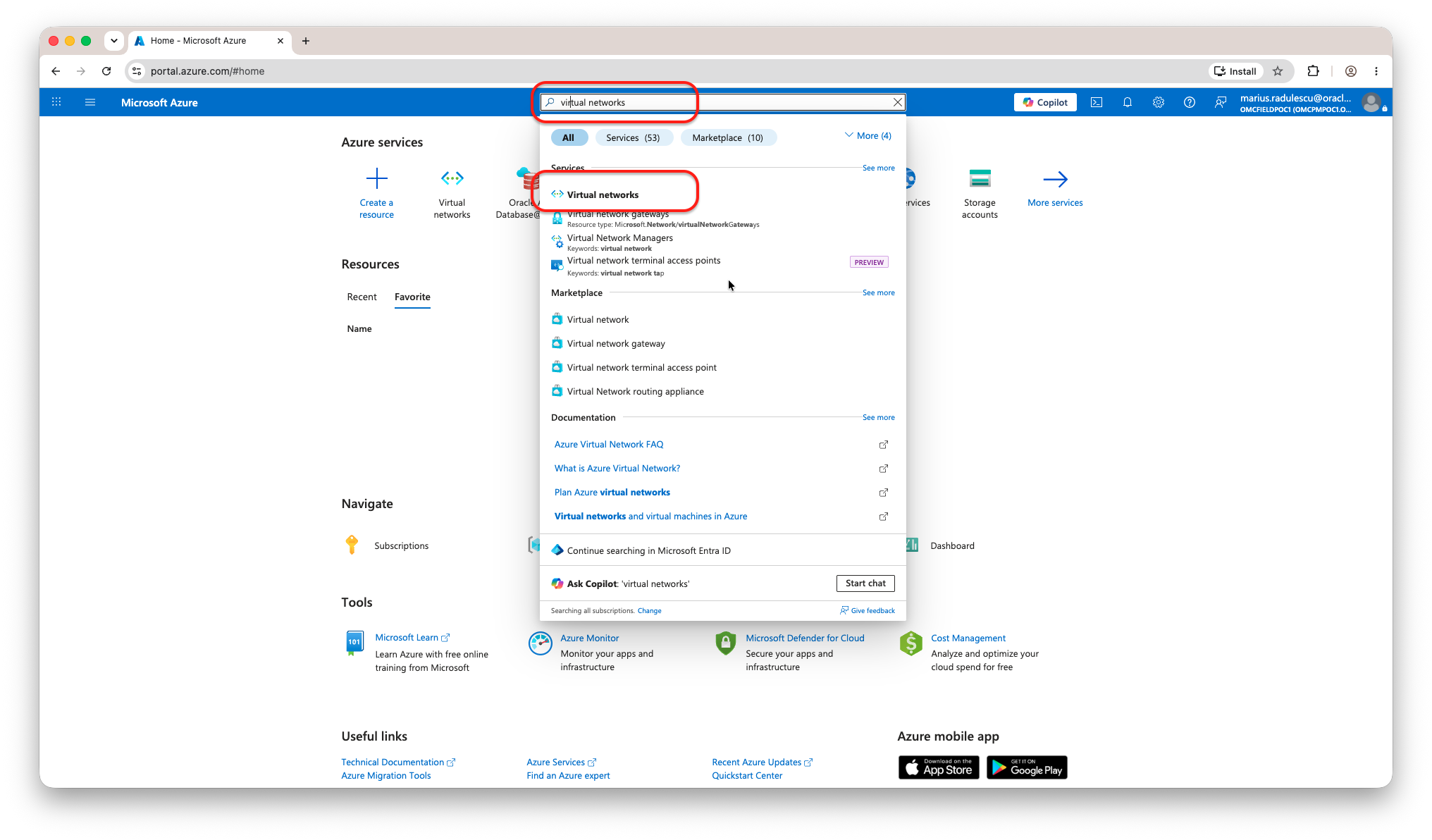The height and width of the screenshot is (840, 1432).
Task: Open the Help question mark icon
Action: 1190,102
